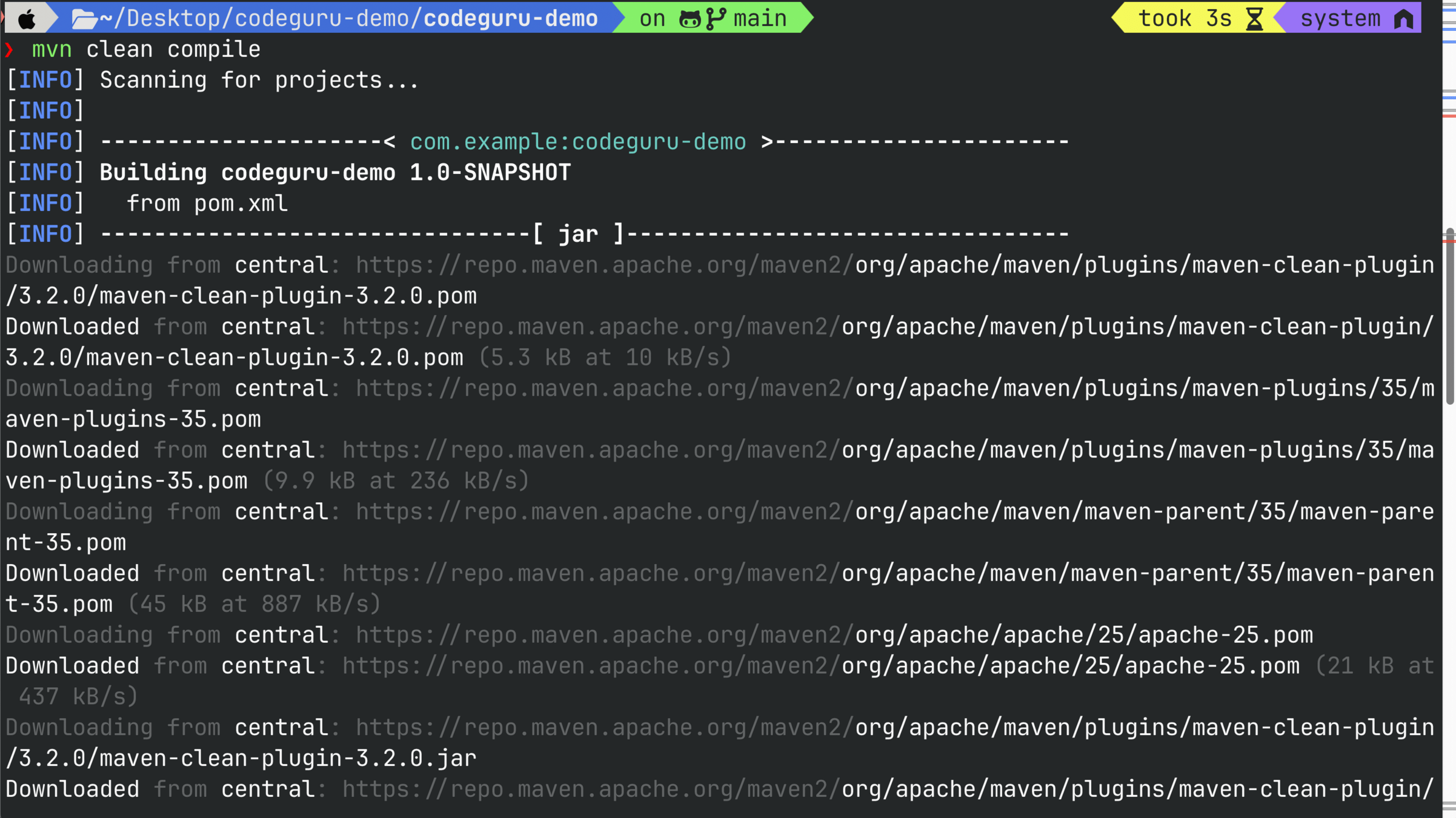Click the git branch icon beside main
The height and width of the screenshot is (818, 1456).
click(x=716, y=19)
